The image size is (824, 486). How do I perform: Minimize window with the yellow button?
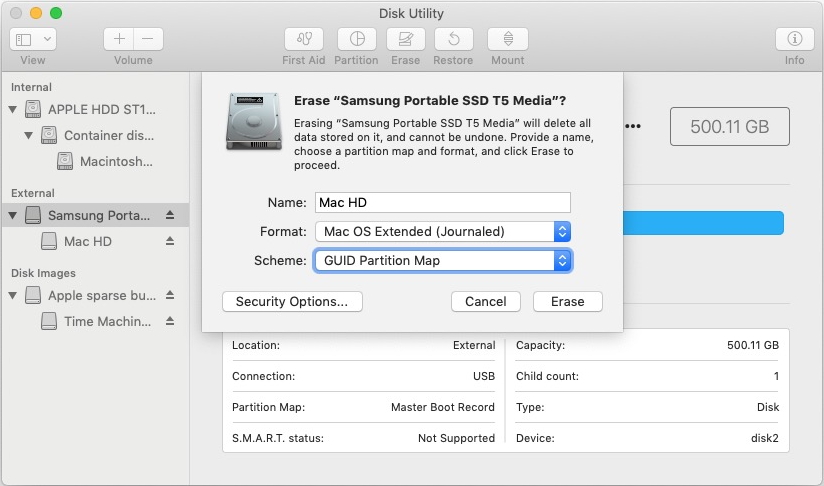pyautogui.click(x=36, y=13)
